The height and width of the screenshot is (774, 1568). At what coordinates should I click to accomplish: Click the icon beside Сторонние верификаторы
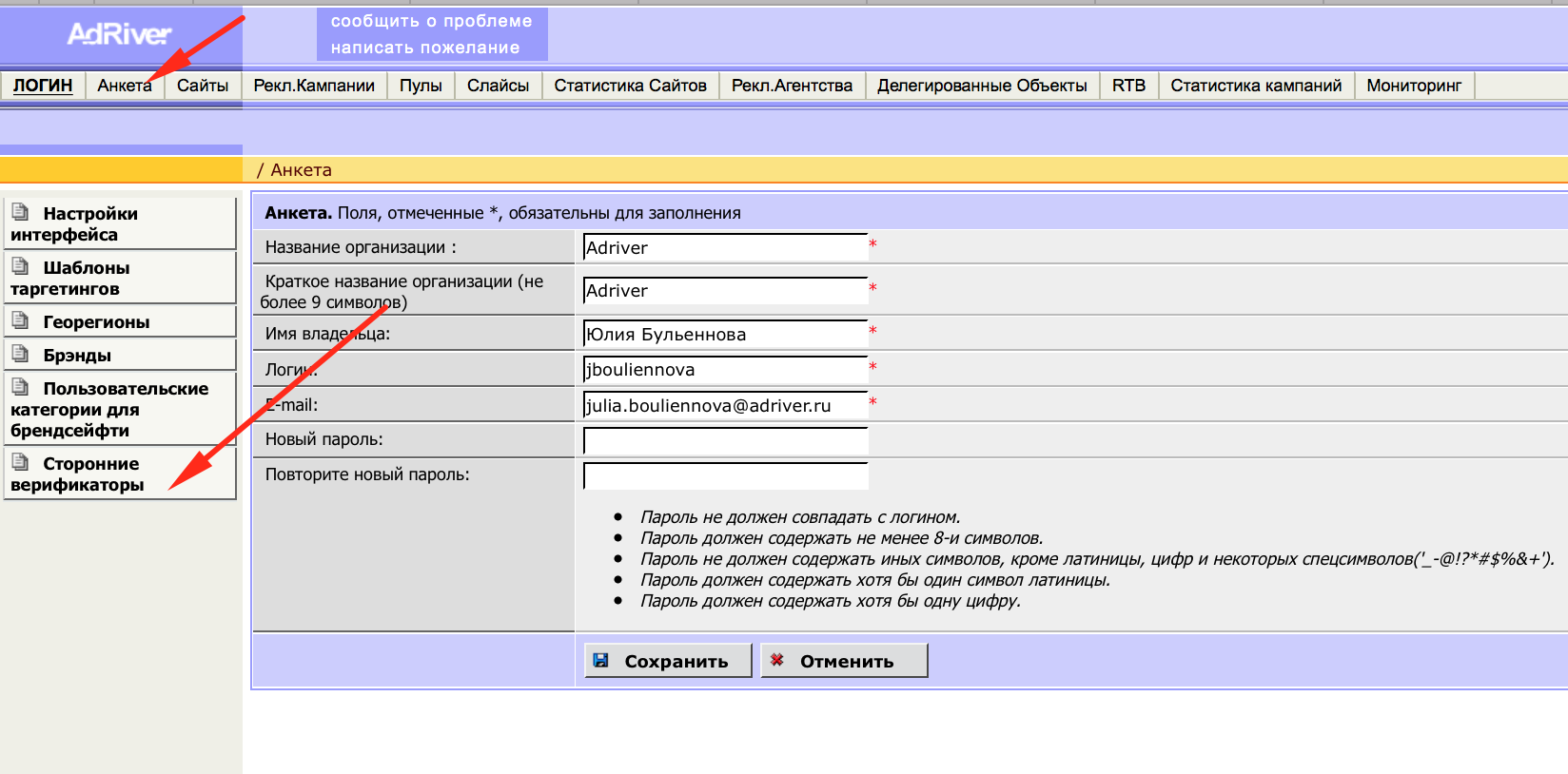[x=20, y=461]
